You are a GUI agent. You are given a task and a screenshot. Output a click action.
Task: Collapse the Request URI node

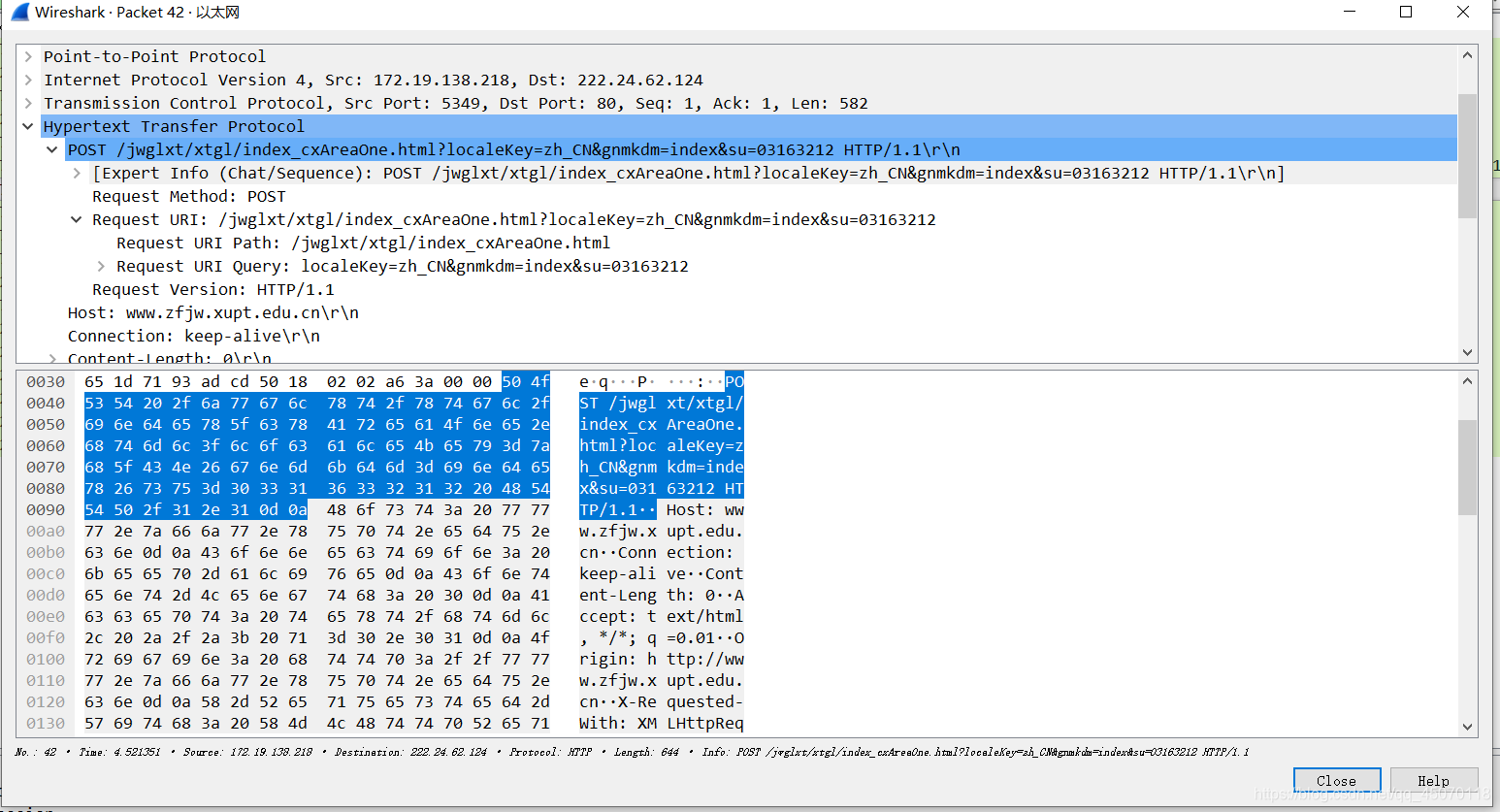77,219
